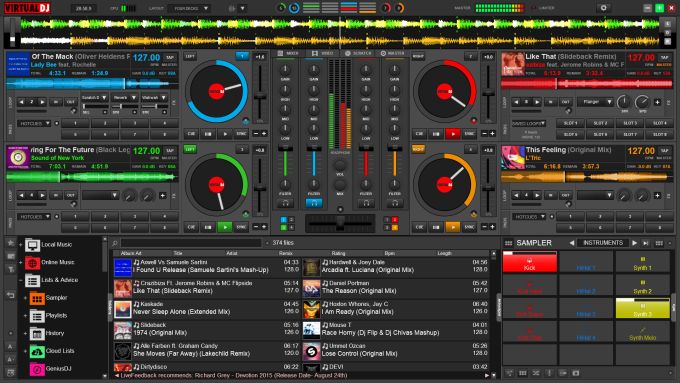The height and width of the screenshot is (383, 680).
Task: Click the search input field in browser
Action: coord(191,243)
